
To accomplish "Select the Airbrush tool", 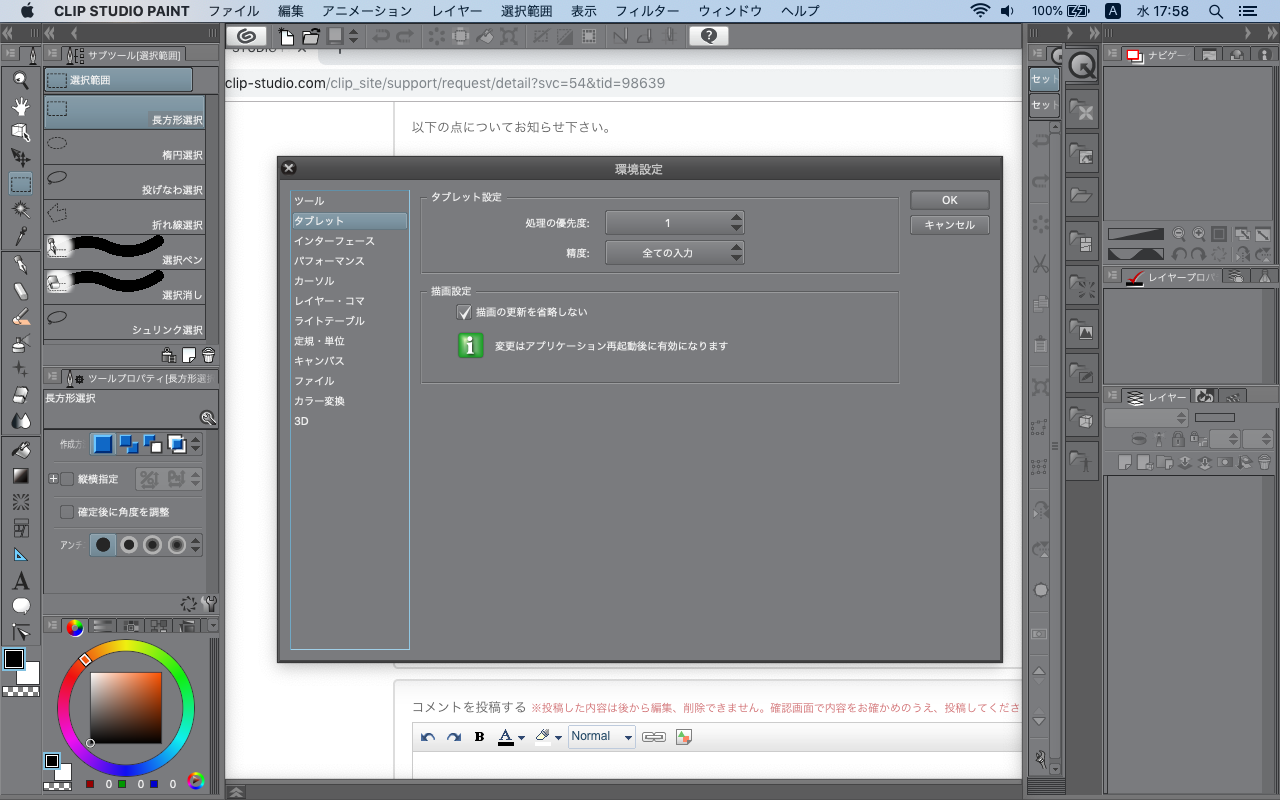I will (x=21, y=343).
